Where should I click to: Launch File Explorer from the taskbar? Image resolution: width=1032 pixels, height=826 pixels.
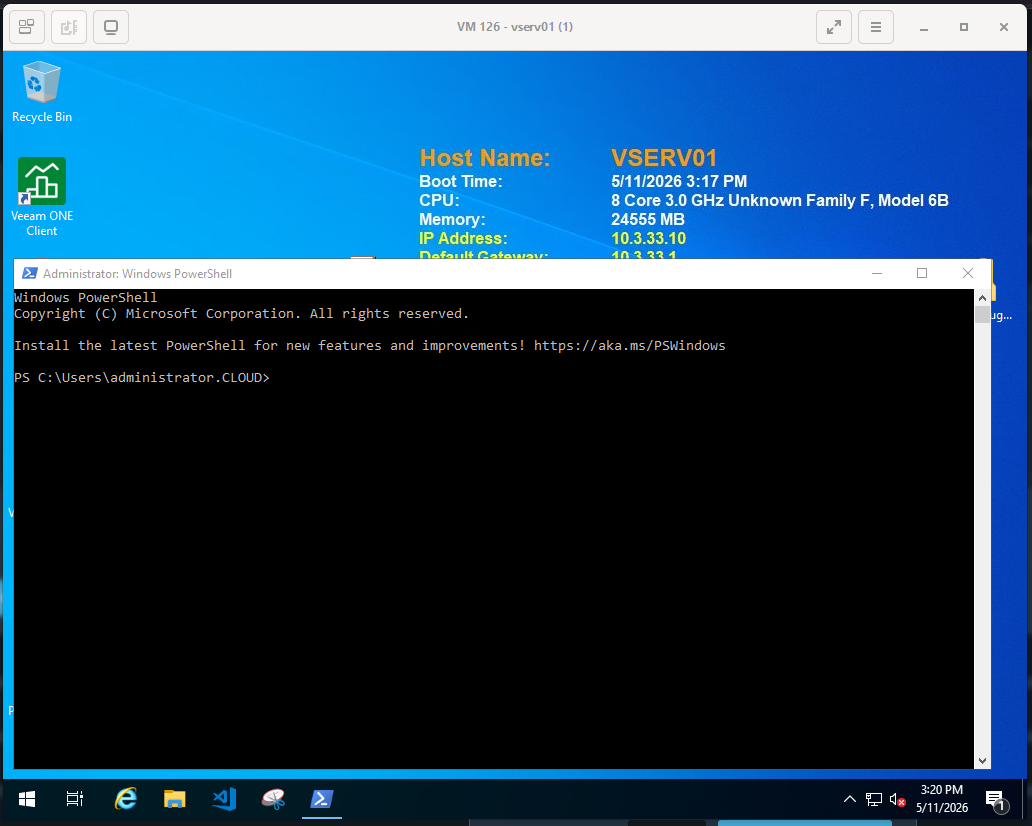click(x=174, y=799)
